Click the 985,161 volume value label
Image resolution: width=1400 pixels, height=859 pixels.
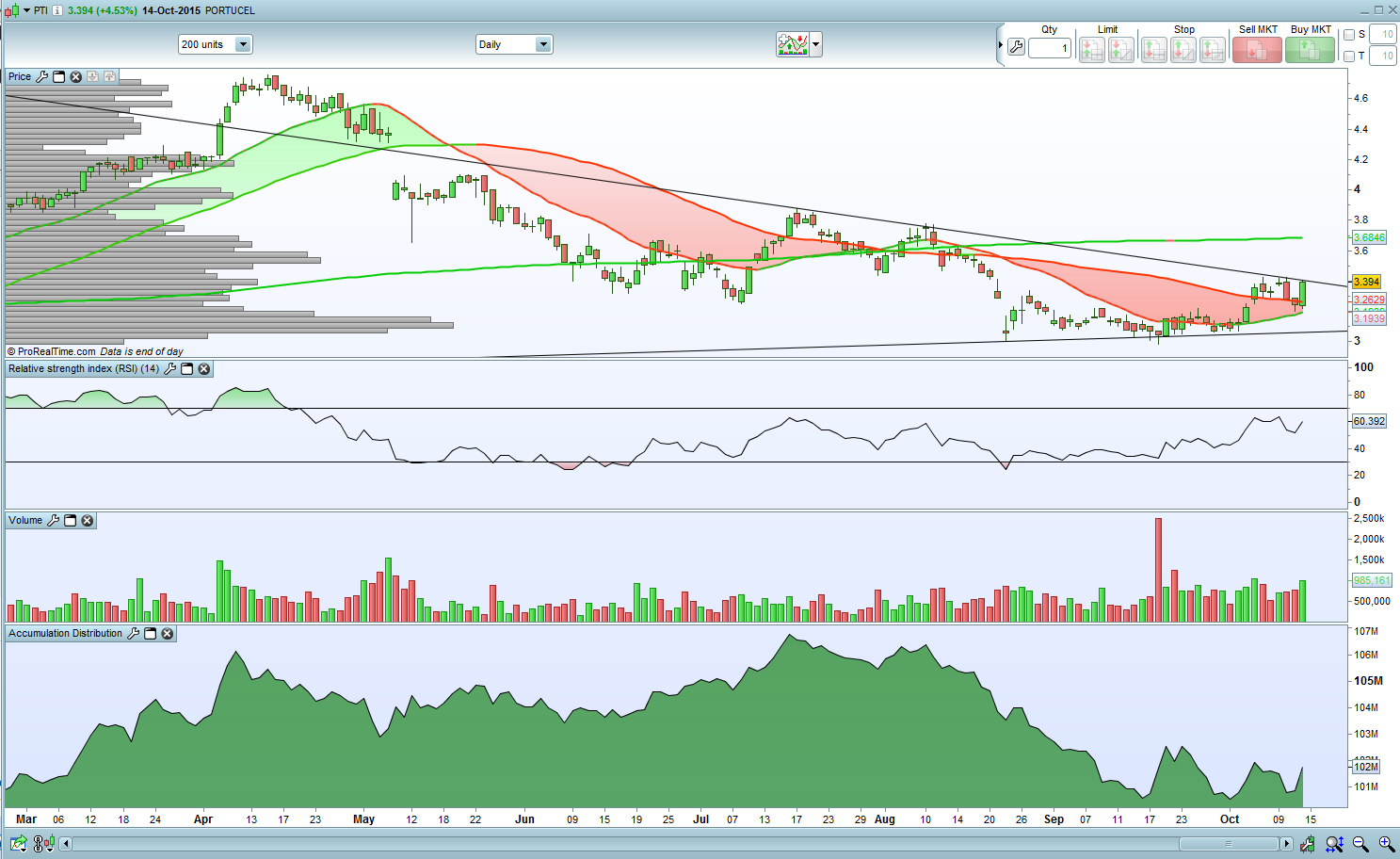[1372, 580]
